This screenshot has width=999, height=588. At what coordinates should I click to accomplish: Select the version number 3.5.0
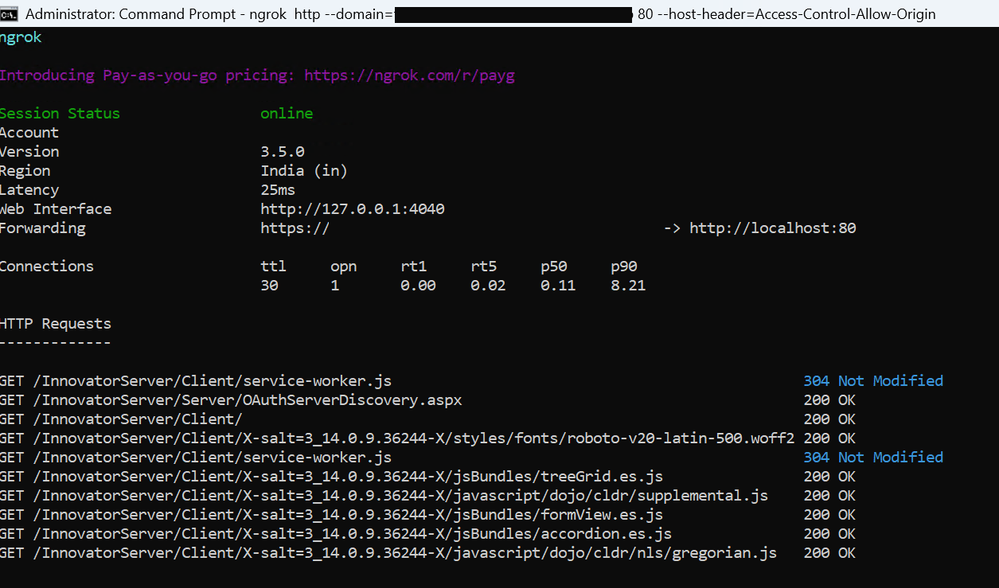click(x=282, y=152)
